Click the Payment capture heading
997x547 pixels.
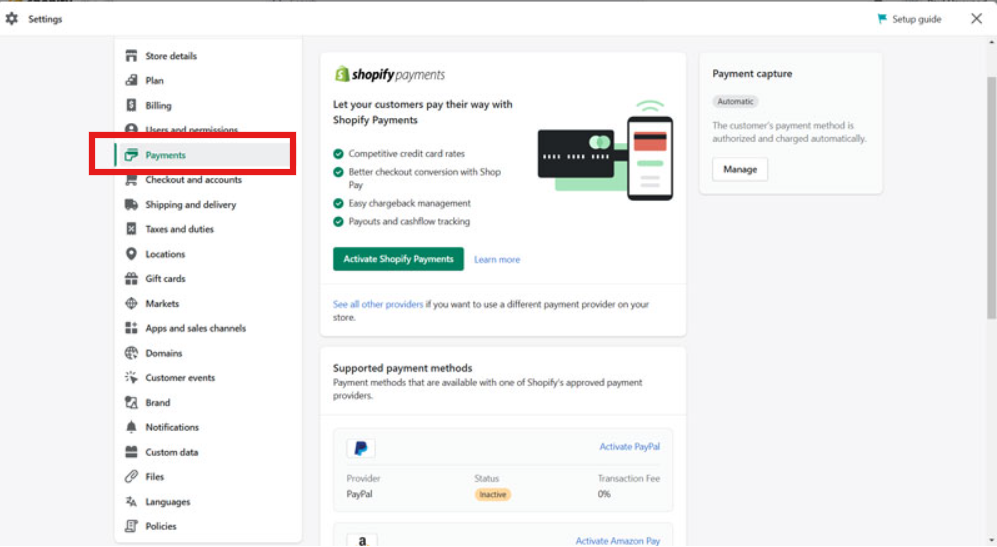(x=752, y=74)
